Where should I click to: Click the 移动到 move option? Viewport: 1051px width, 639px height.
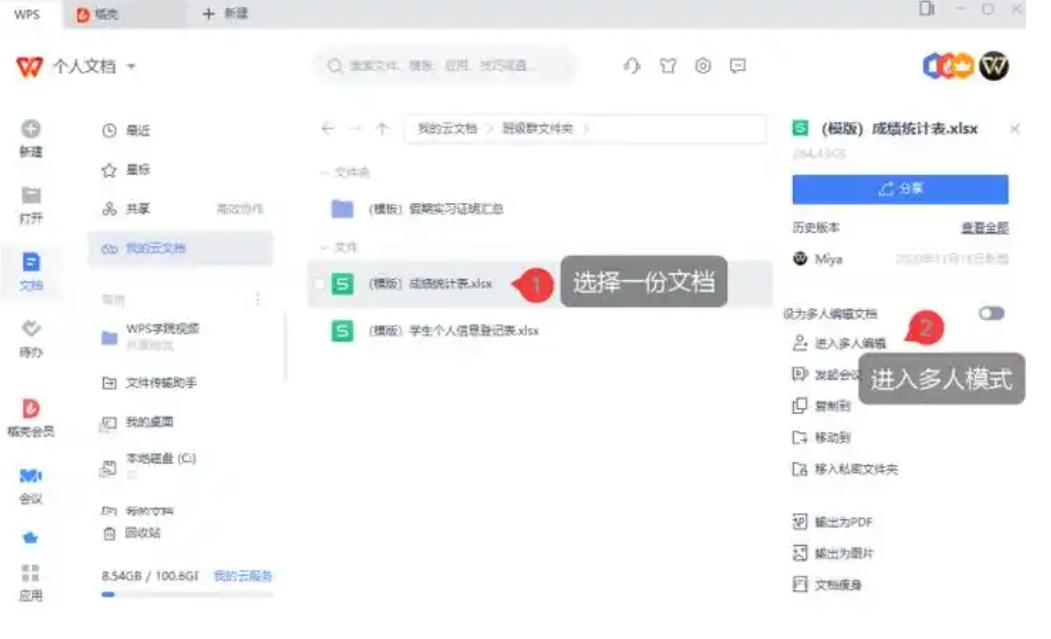click(x=822, y=437)
